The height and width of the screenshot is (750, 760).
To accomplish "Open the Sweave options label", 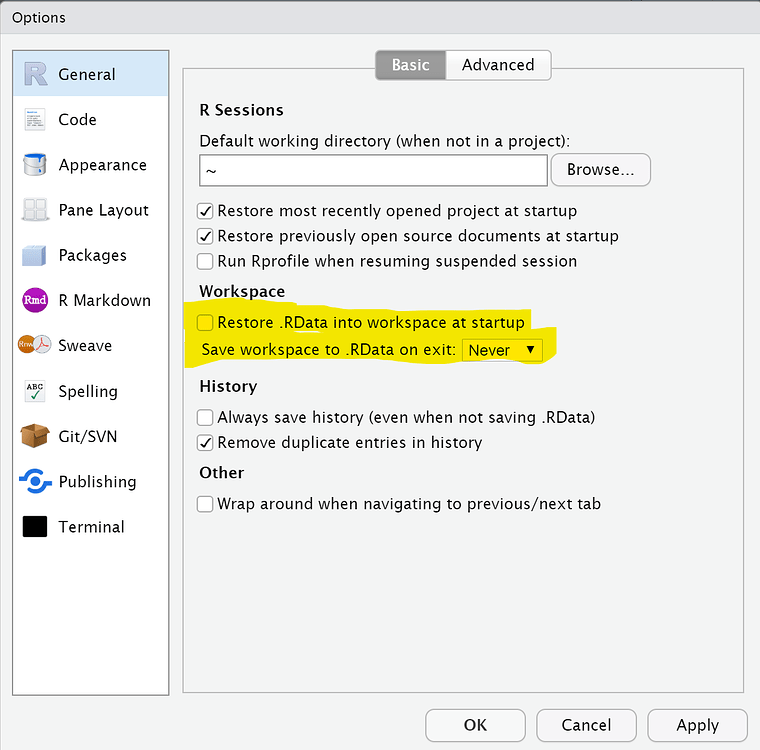I will click(85, 346).
